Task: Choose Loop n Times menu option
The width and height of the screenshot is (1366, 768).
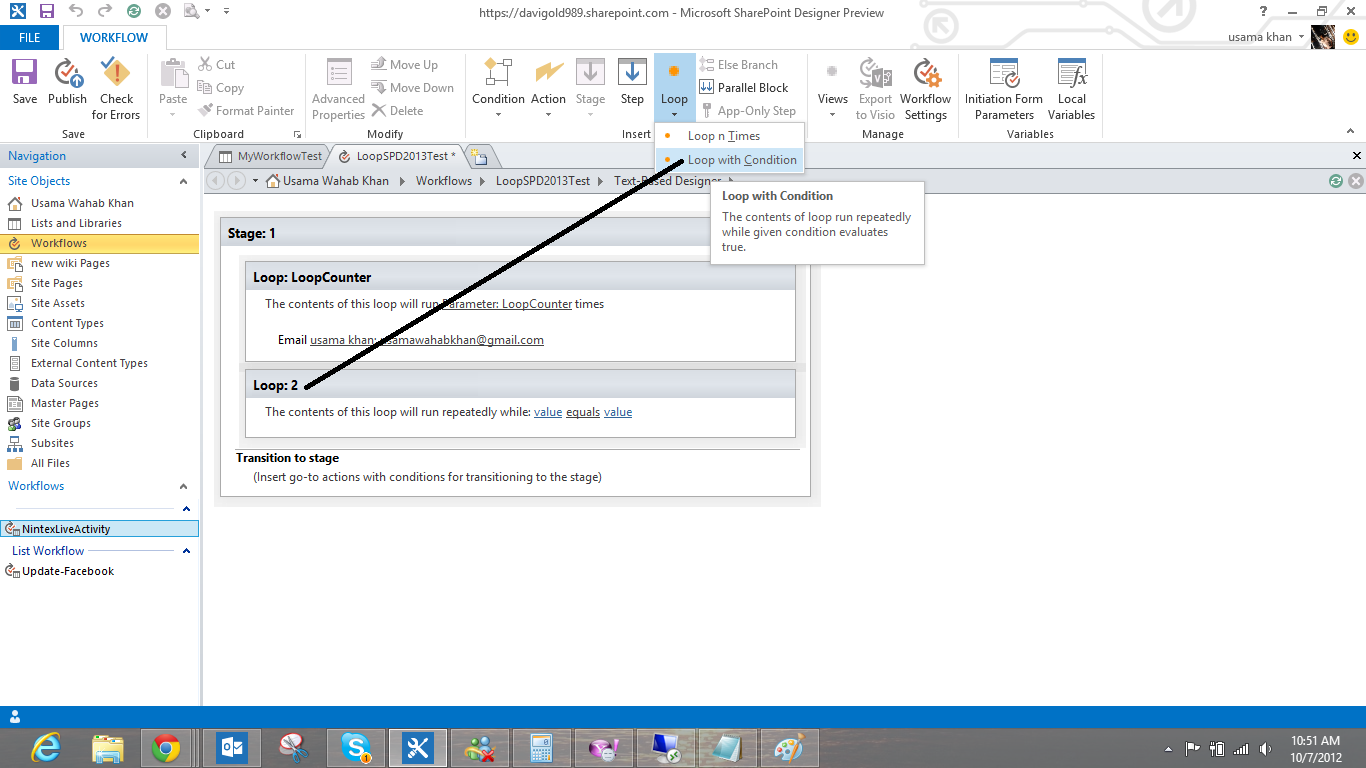Action: (x=729, y=136)
